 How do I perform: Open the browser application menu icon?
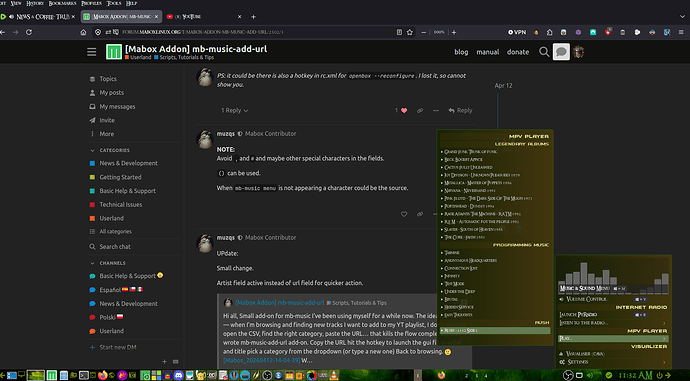(x=681, y=32)
